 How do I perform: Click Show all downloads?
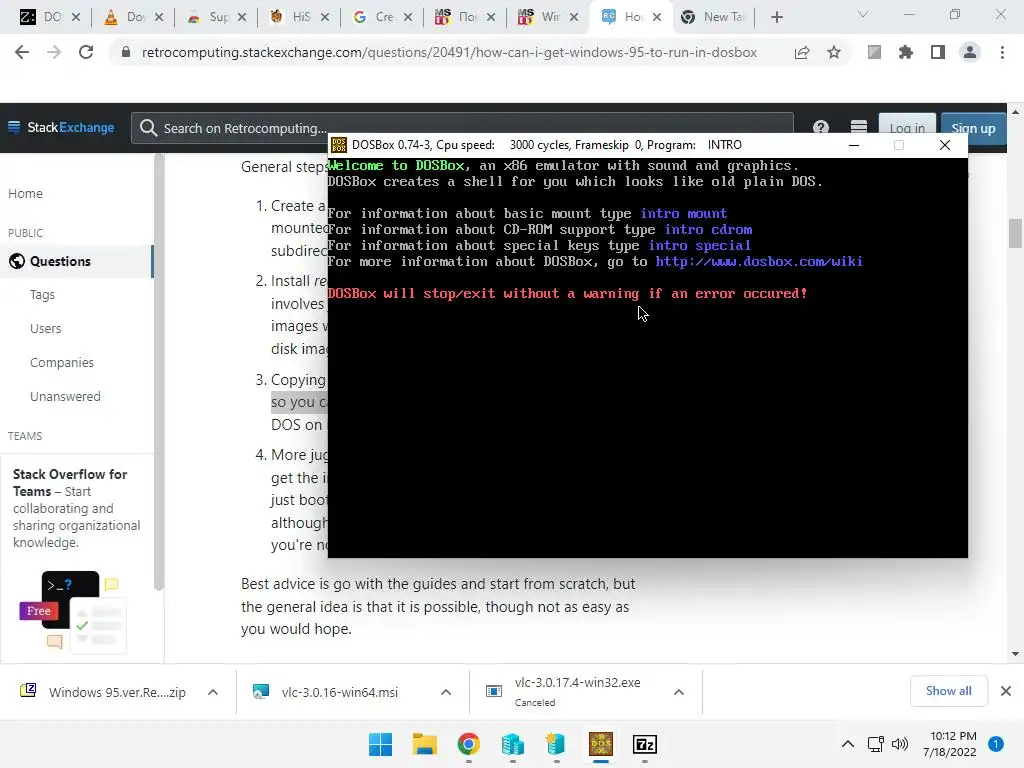(948, 691)
